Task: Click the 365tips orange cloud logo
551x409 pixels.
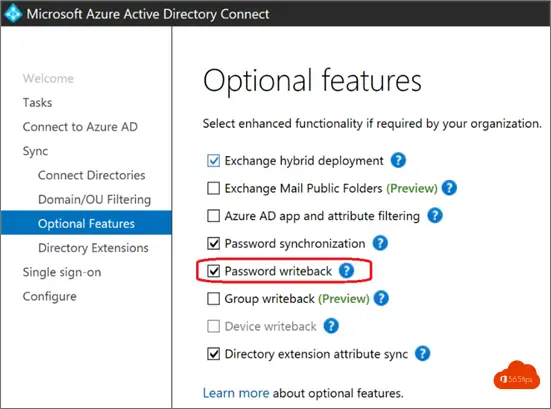Action: [x=517, y=376]
